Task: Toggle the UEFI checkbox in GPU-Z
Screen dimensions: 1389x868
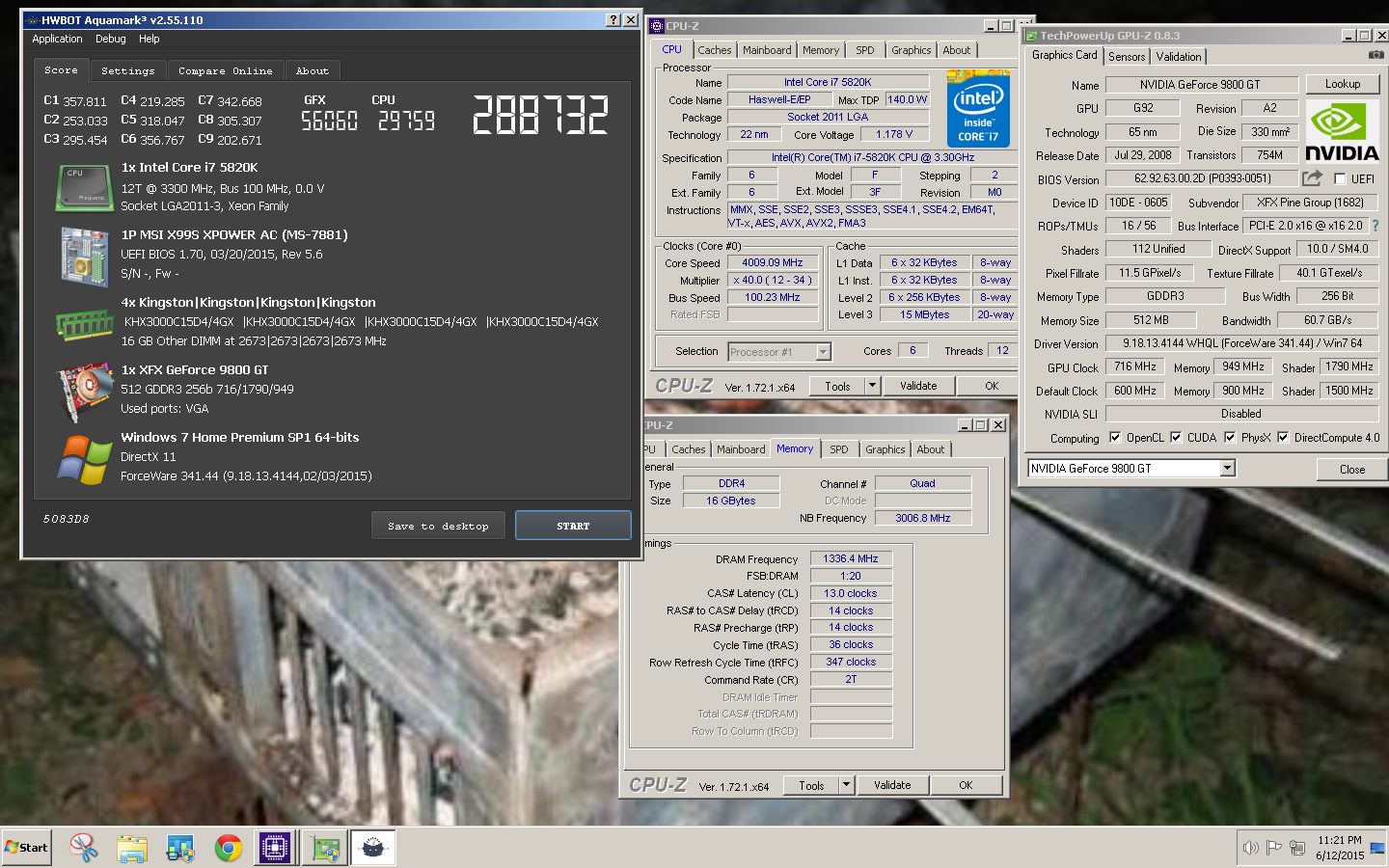Action: (x=1339, y=178)
